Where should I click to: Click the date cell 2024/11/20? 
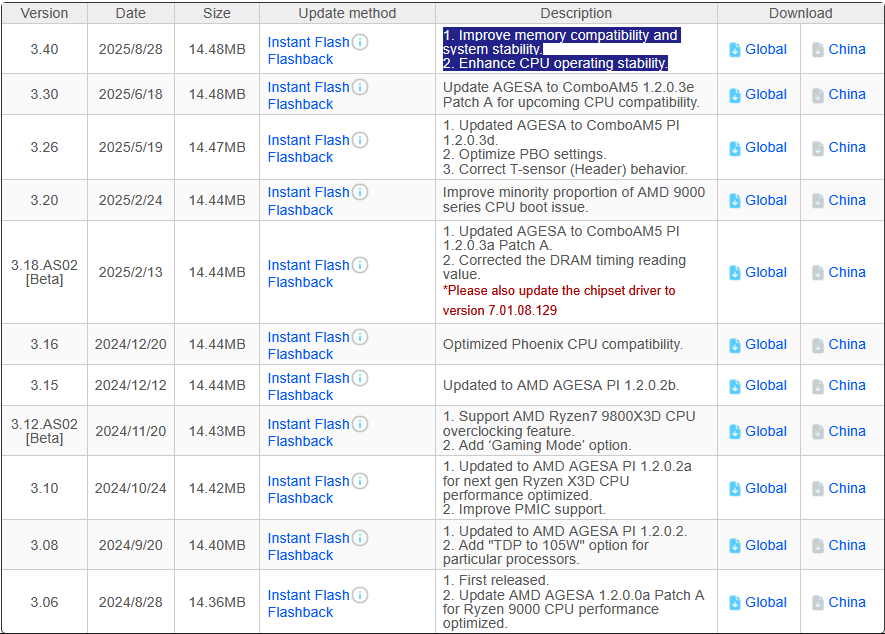coord(130,431)
